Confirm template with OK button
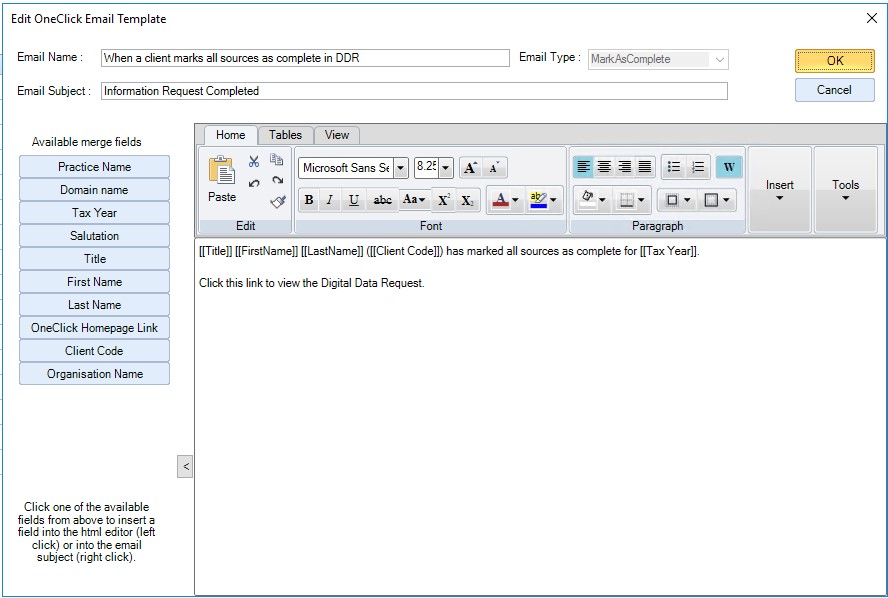This screenshot has width=888, height=598. point(834,61)
